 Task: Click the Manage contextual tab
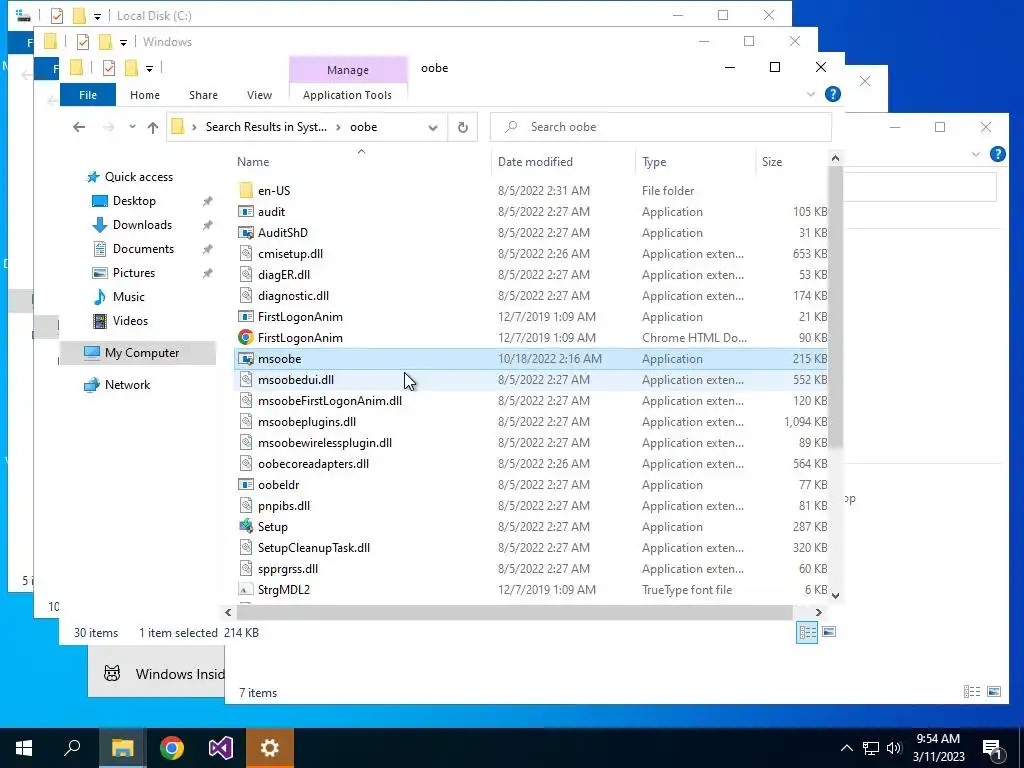(348, 70)
